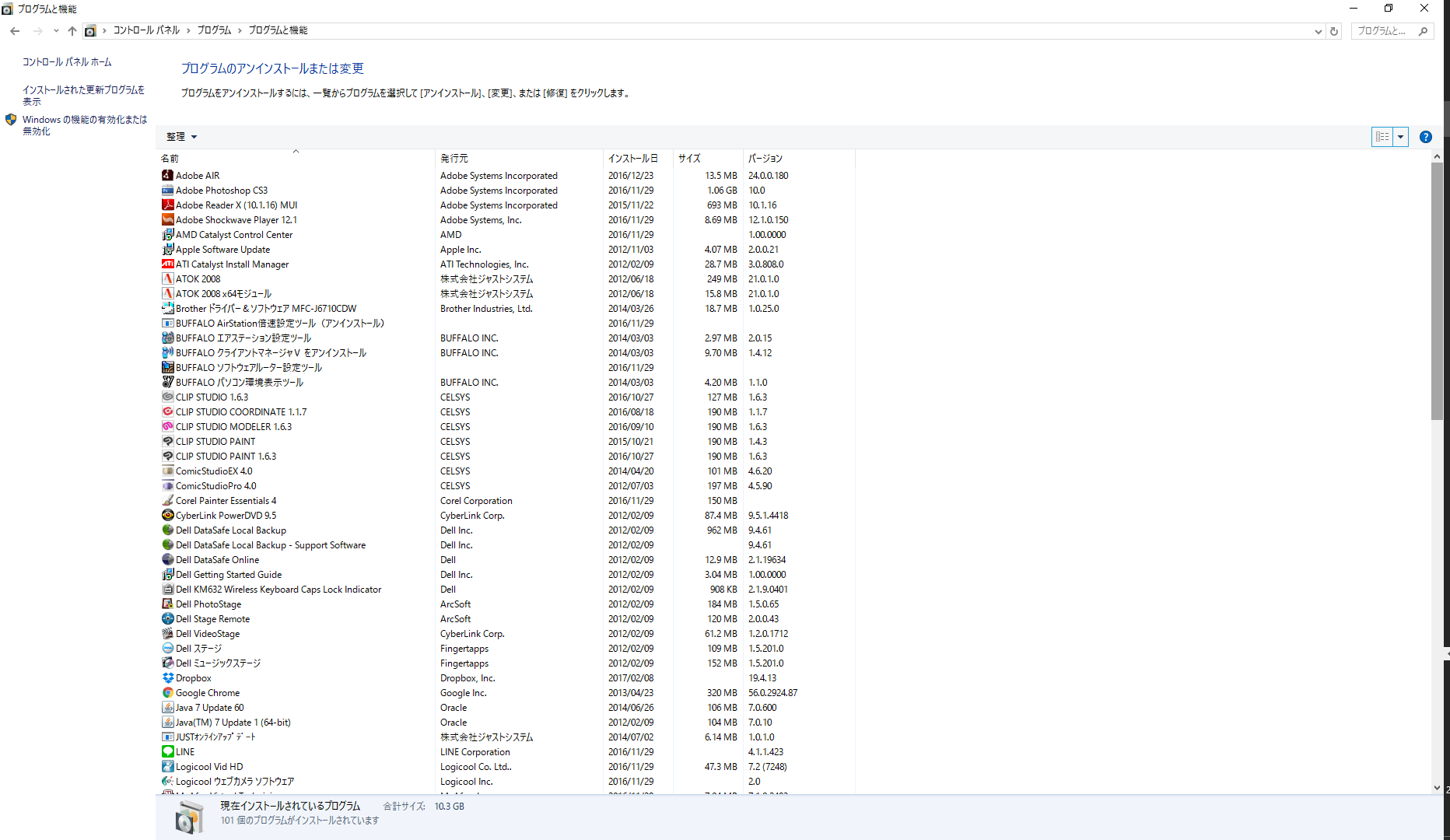Image resolution: width=1450 pixels, height=840 pixels.
Task: Open the view options dropdown arrow
Action: [x=1400, y=137]
